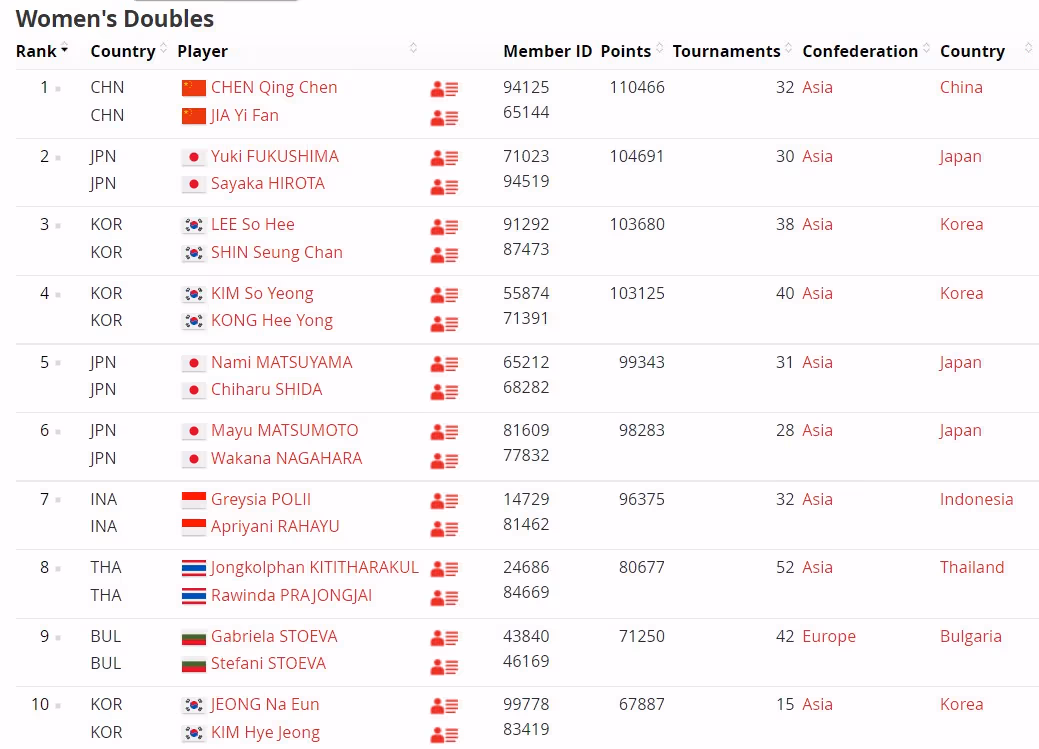Click China flag next to JIA Yi Fan
The width and height of the screenshot is (1039, 749).
pyautogui.click(x=193, y=116)
